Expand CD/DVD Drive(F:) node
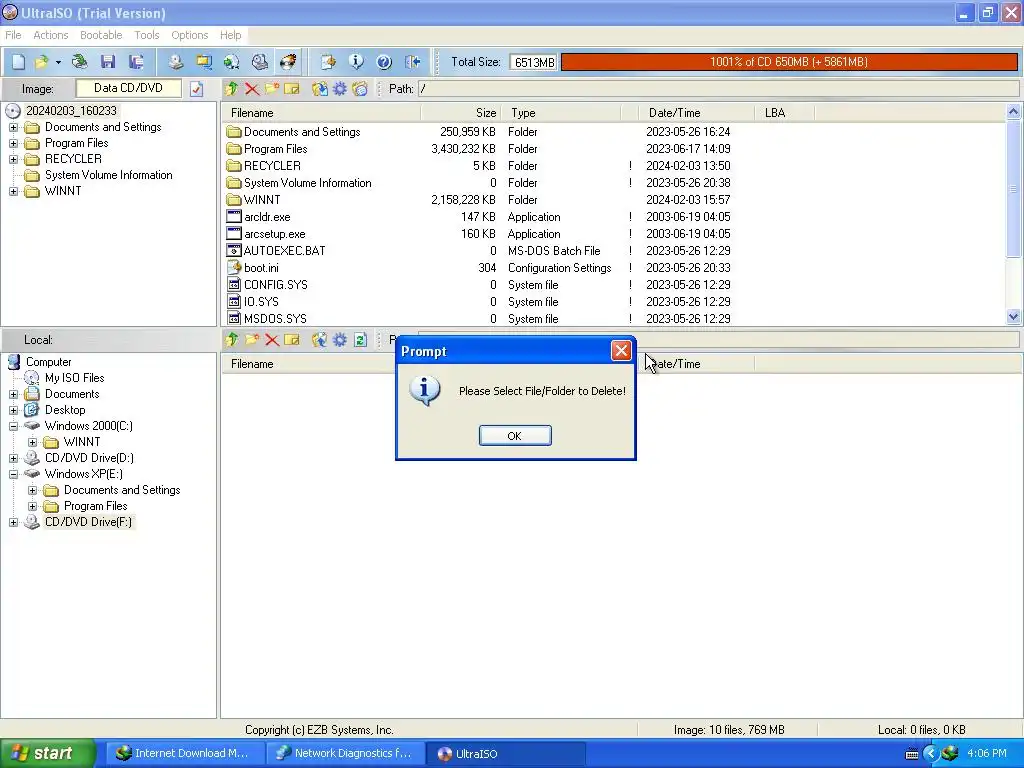Viewport: 1024px width, 768px height. click(x=13, y=522)
